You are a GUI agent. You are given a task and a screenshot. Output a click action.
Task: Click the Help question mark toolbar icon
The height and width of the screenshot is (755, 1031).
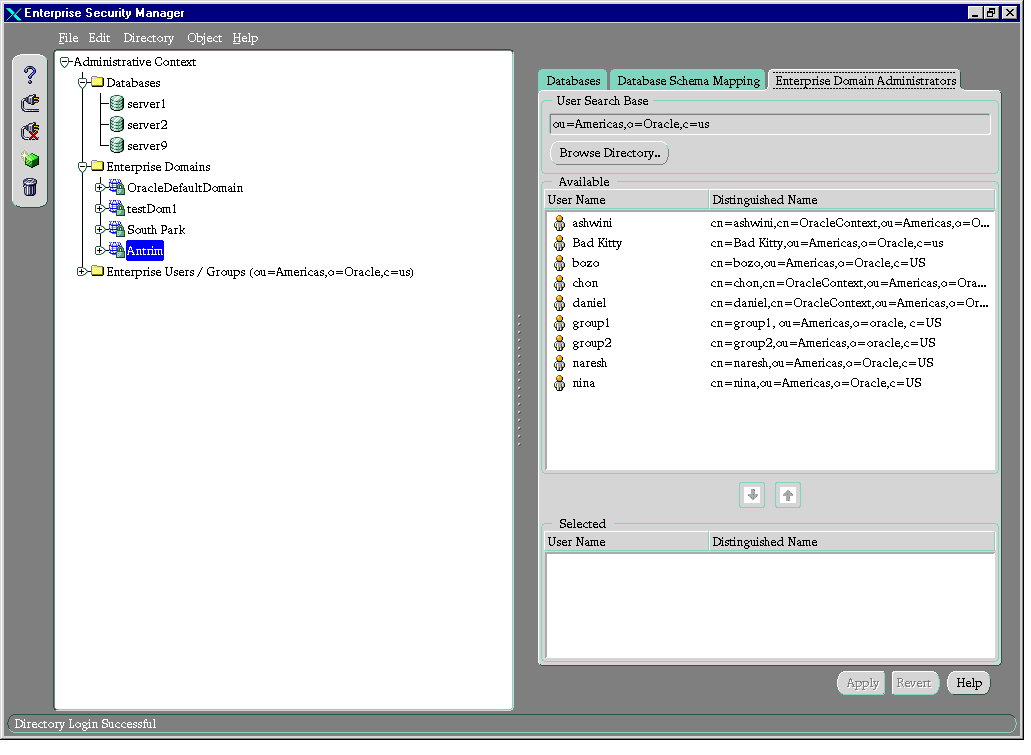point(30,75)
